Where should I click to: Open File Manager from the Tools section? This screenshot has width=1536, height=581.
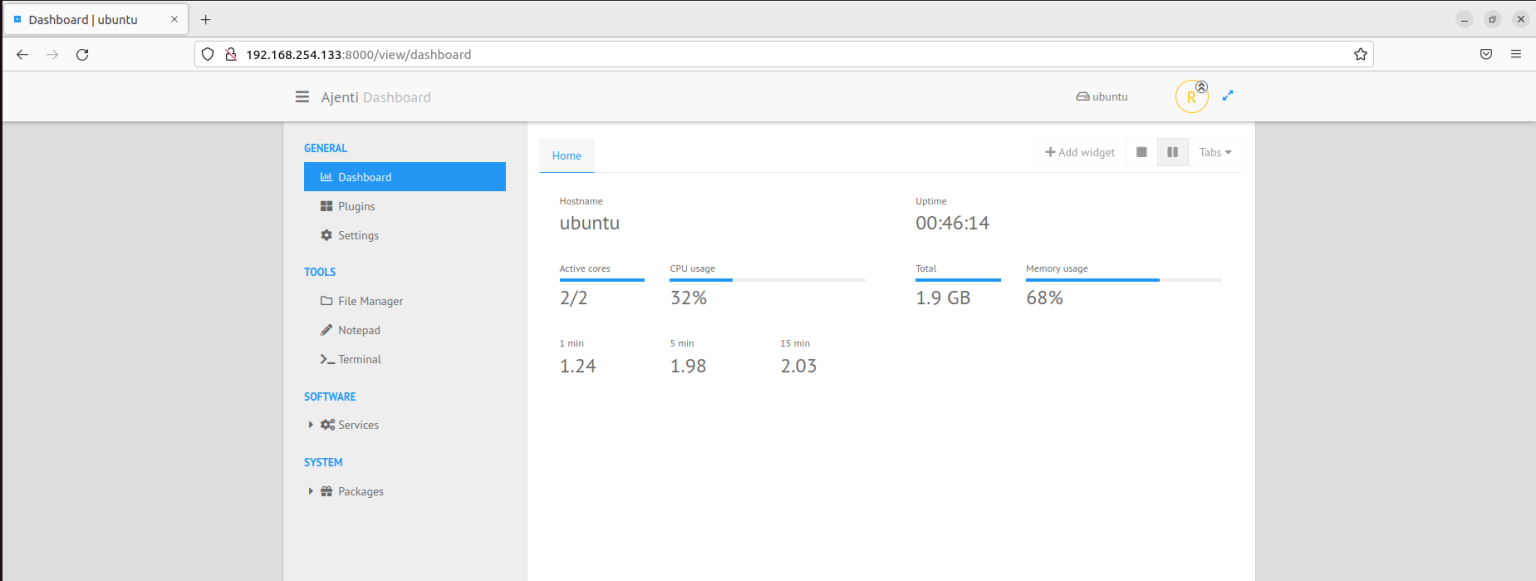tap(367, 300)
